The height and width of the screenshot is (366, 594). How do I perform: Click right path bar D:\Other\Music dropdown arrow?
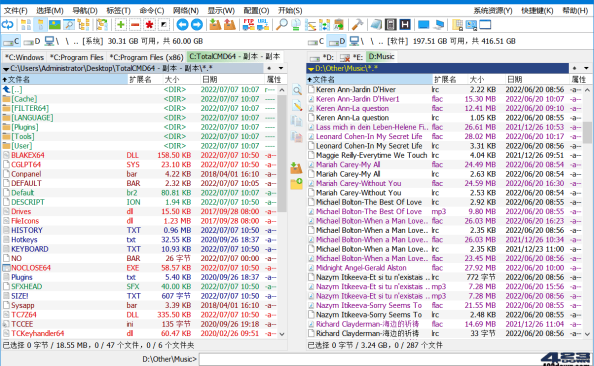click(x=311, y=69)
